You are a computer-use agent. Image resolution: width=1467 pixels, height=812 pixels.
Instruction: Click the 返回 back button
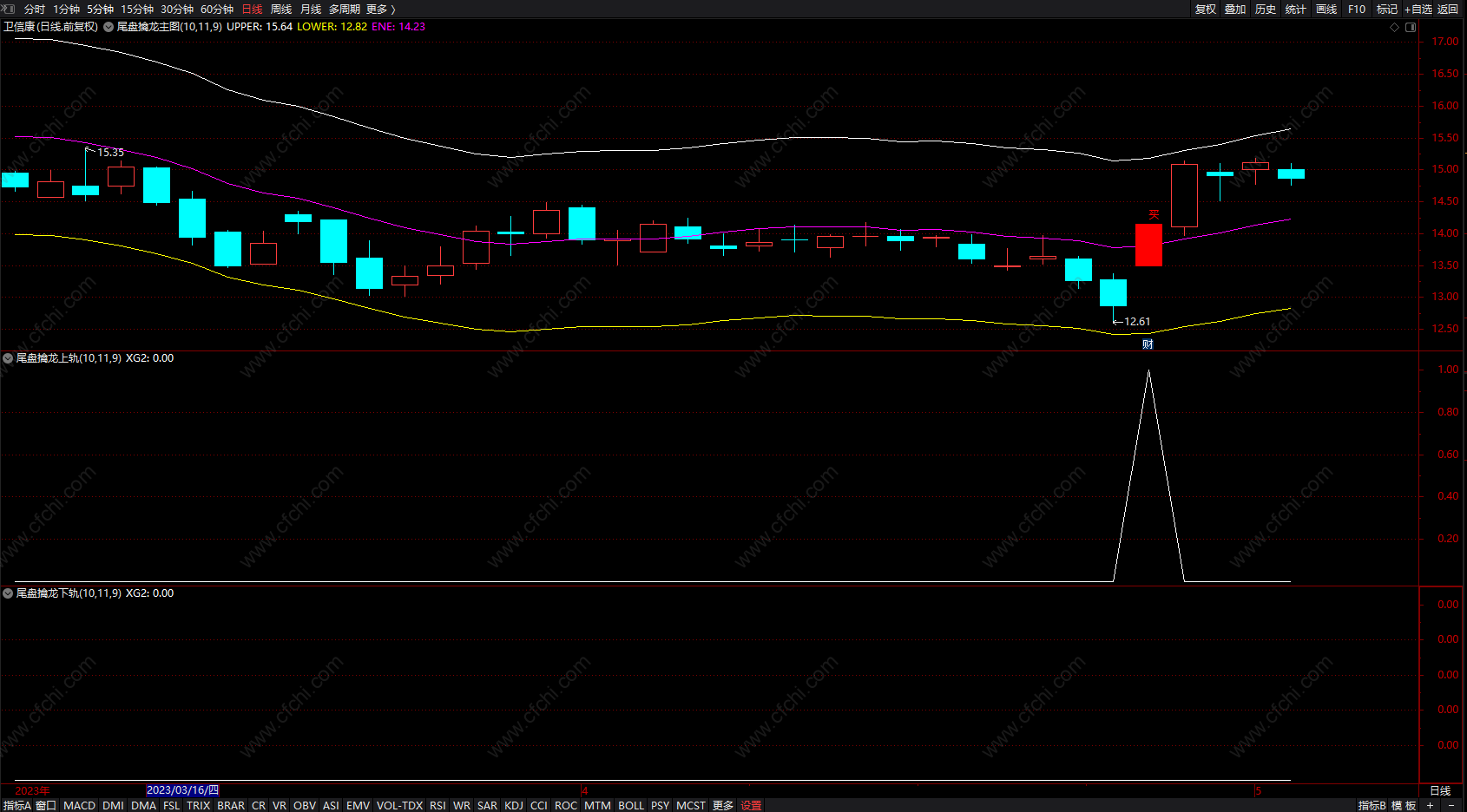coord(1448,10)
